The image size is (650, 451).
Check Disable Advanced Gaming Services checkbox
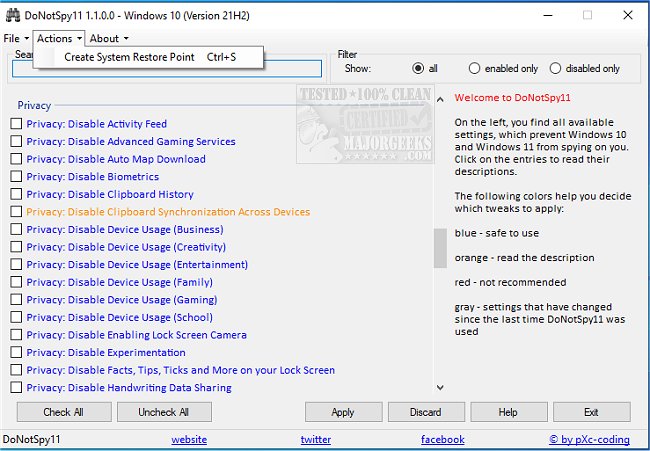click(x=16, y=141)
